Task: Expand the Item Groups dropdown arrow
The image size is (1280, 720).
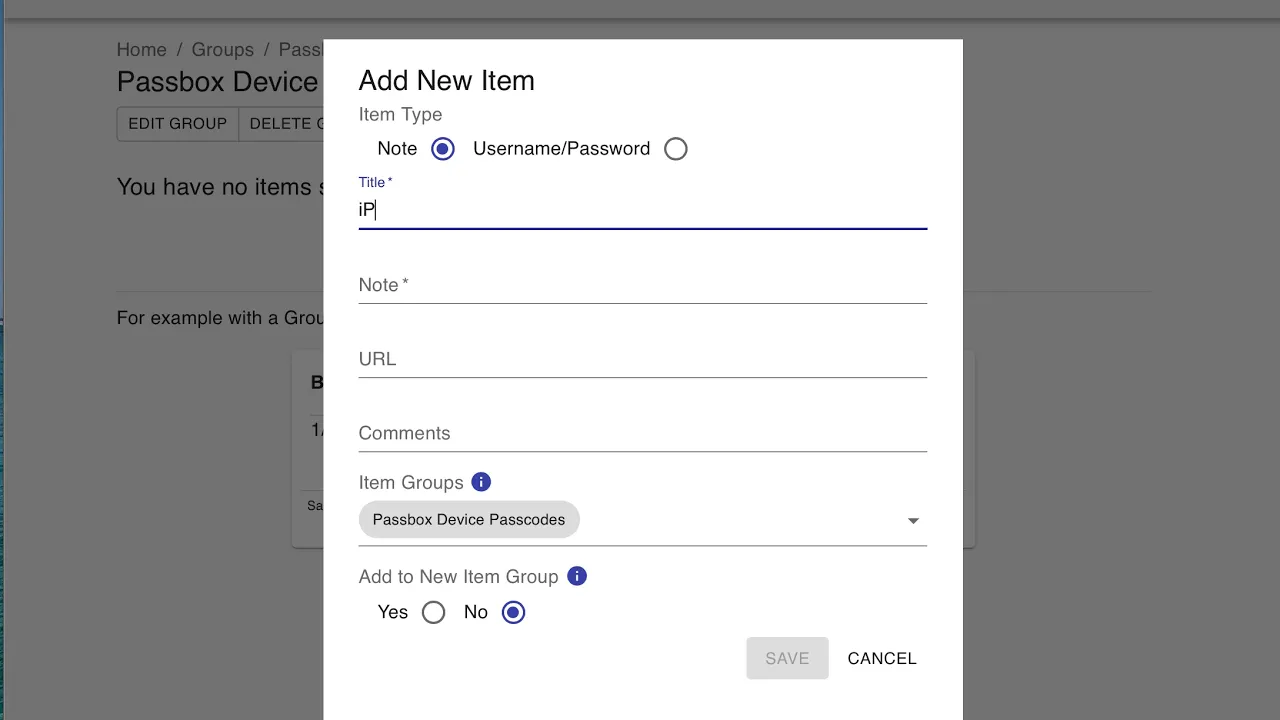Action: [913, 521]
